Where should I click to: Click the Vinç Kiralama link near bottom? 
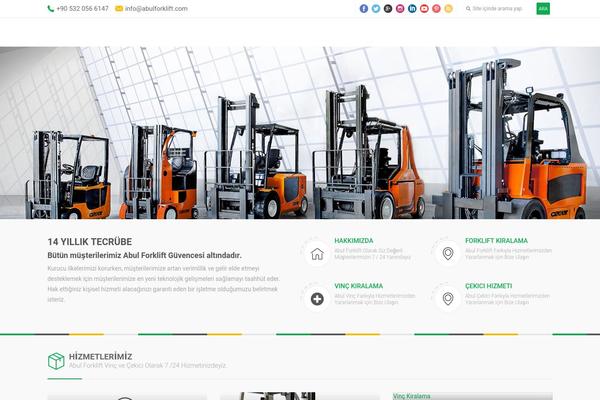point(411,396)
